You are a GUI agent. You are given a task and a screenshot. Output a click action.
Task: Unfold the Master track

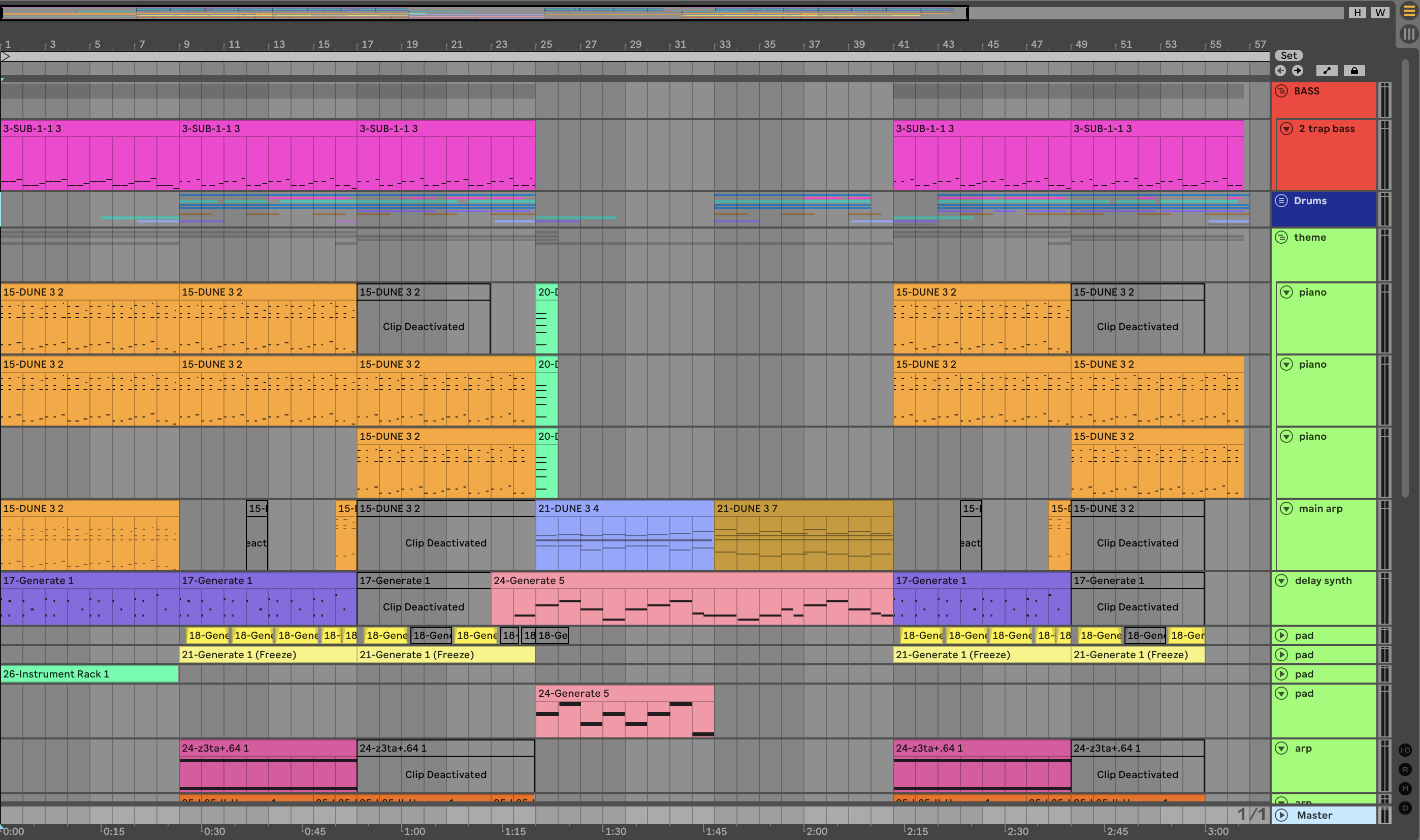(x=1281, y=815)
